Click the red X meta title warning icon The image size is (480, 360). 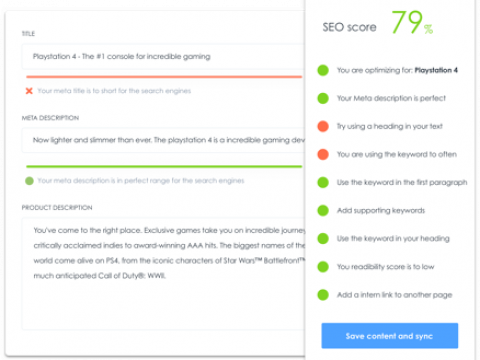(x=29, y=91)
